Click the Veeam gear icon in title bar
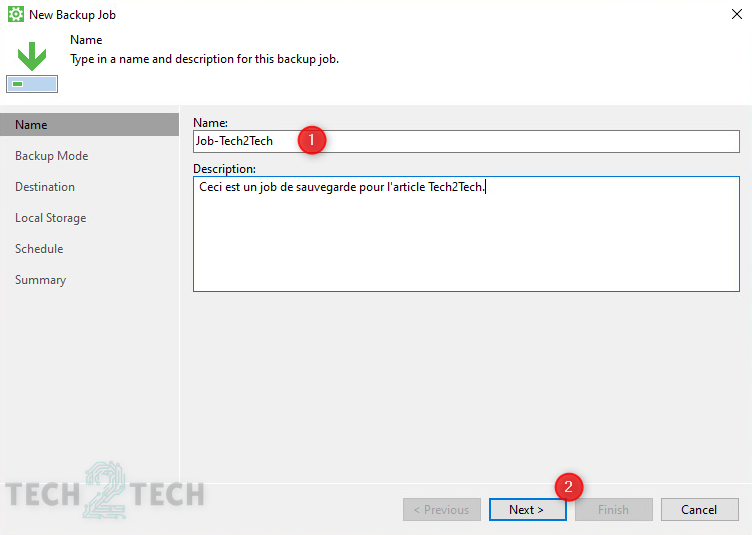 point(16,15)
